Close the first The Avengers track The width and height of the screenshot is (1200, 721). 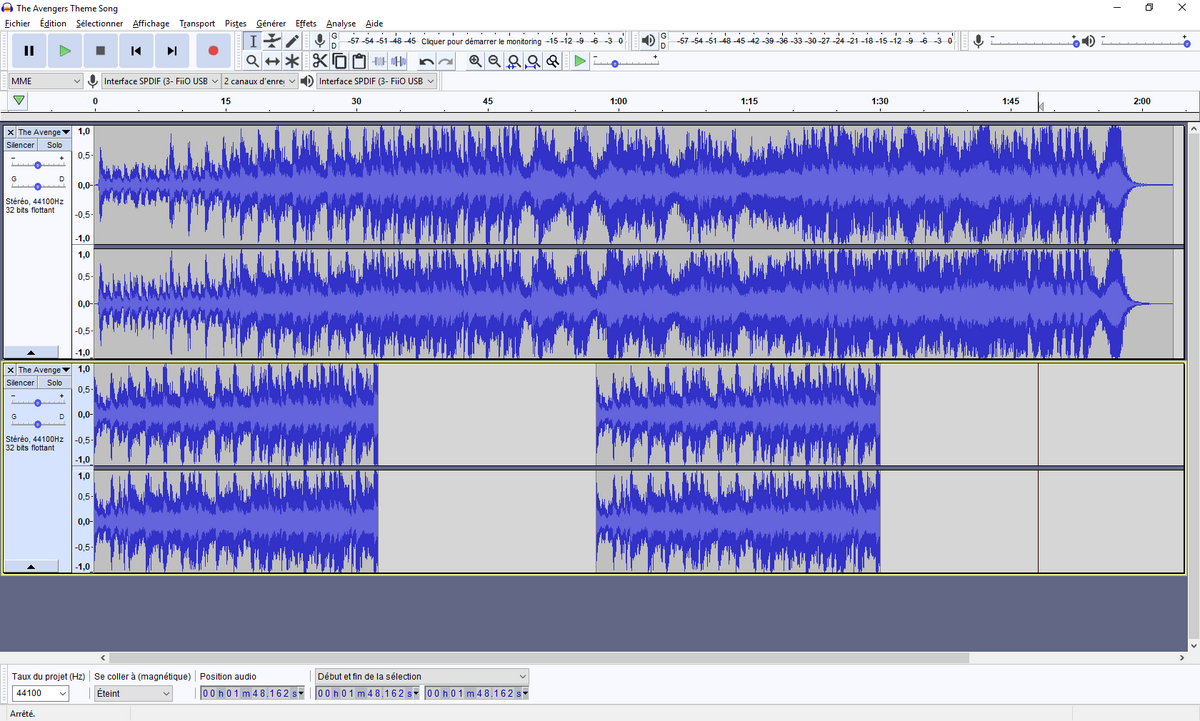tap(11, 132)
